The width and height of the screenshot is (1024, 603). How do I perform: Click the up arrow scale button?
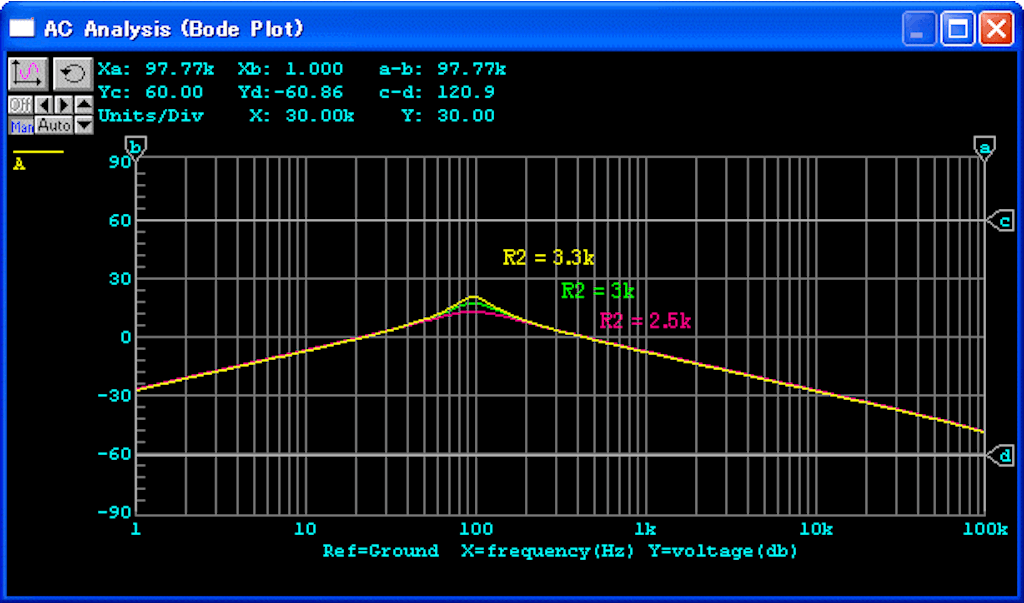(x=84, y=105)
